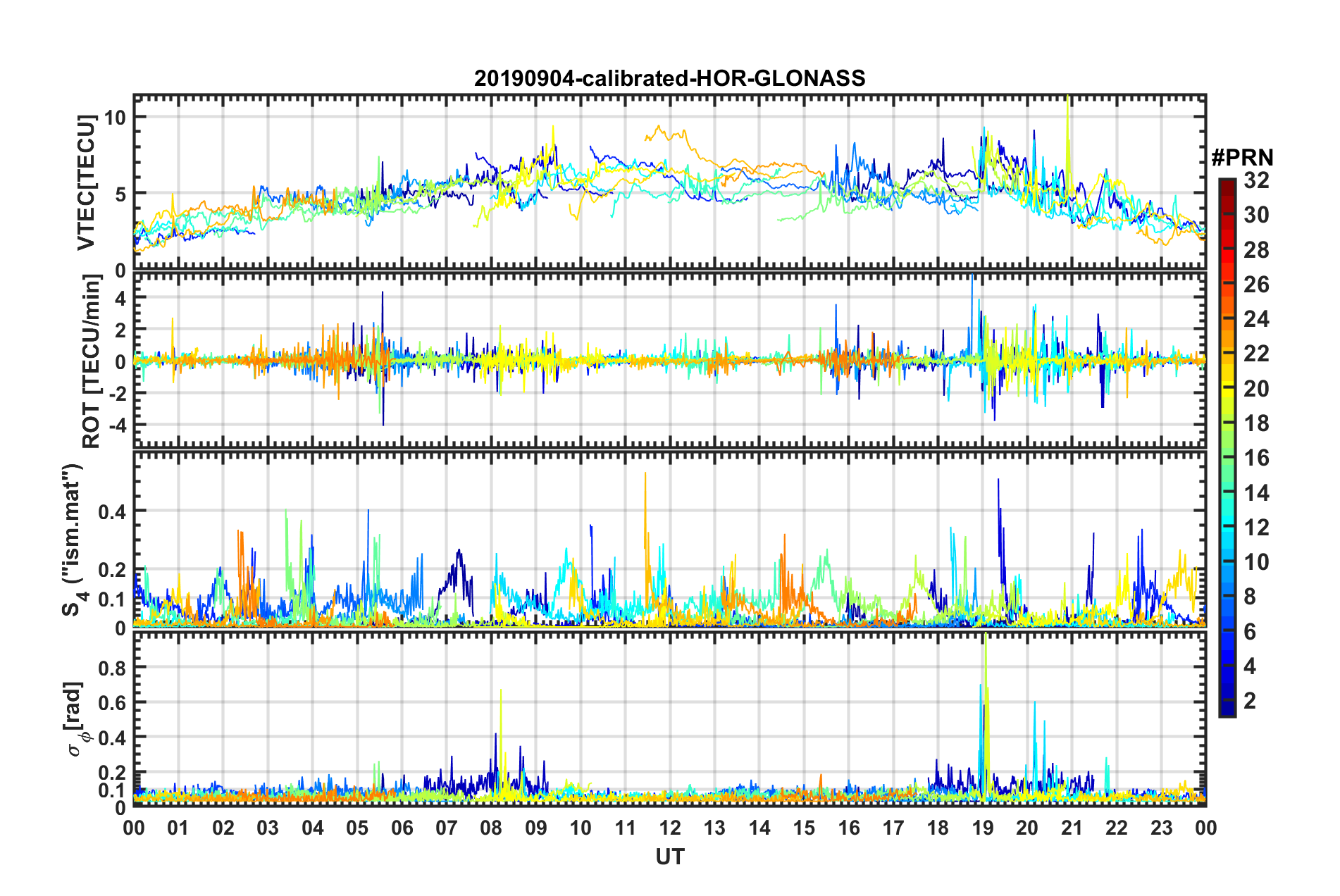1340x896 pixels.
Task: Click the VTEC y-axis tick "5"
Action: [120, 194]
